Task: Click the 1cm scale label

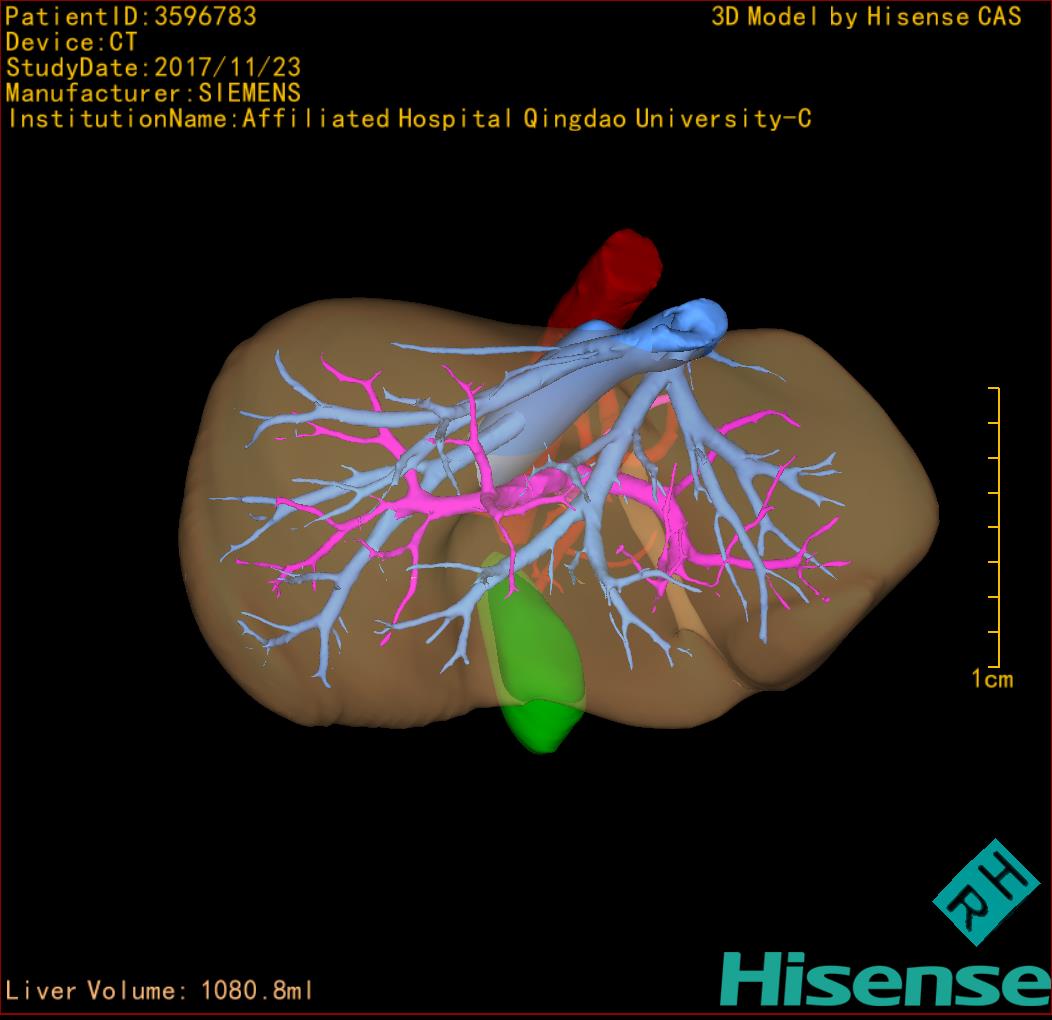Action: click(991, 680)
